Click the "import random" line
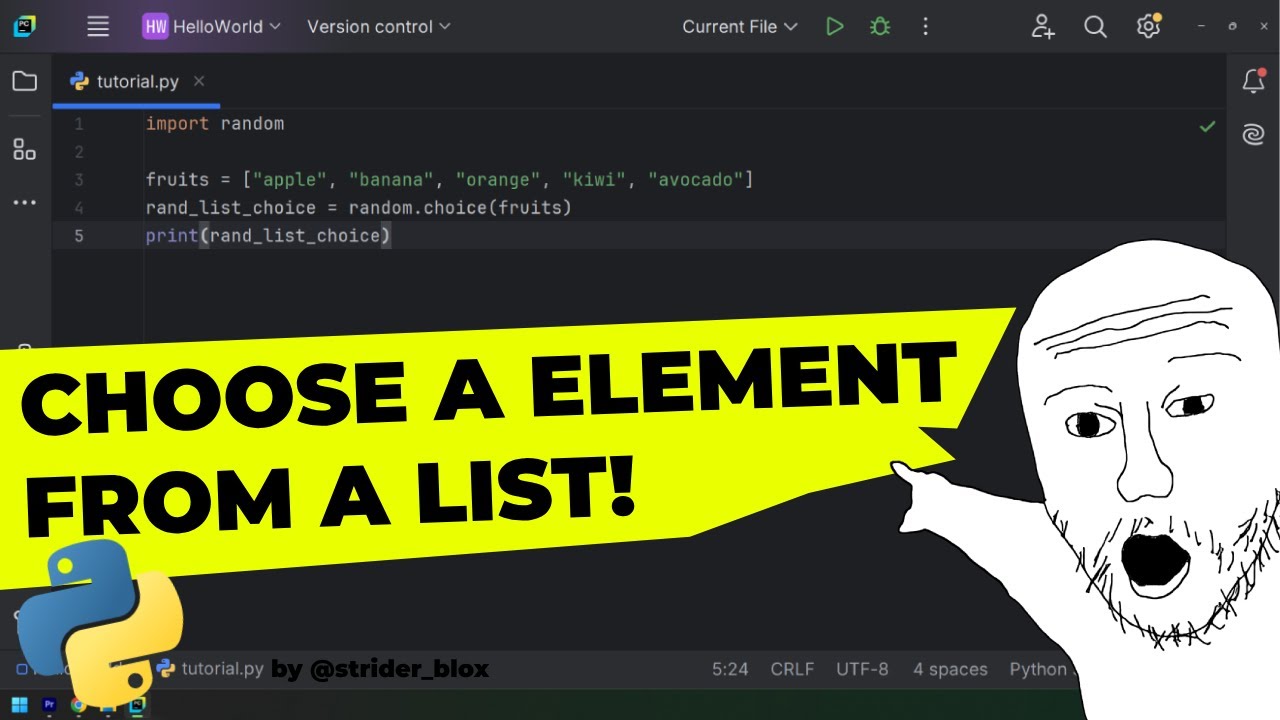1280x720 pixels. (215, 124)
